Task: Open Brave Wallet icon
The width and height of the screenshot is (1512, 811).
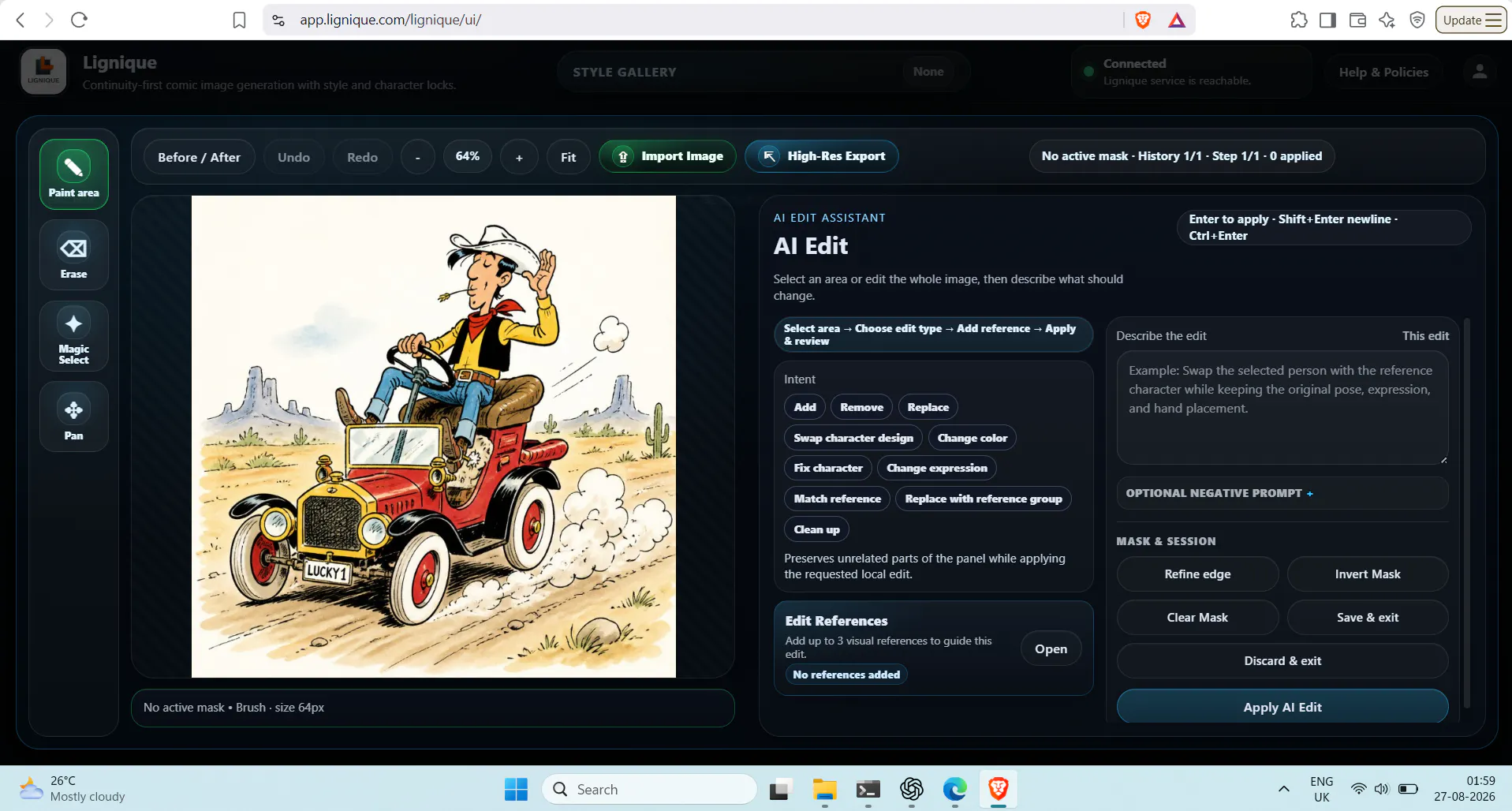Action: 1357,20
